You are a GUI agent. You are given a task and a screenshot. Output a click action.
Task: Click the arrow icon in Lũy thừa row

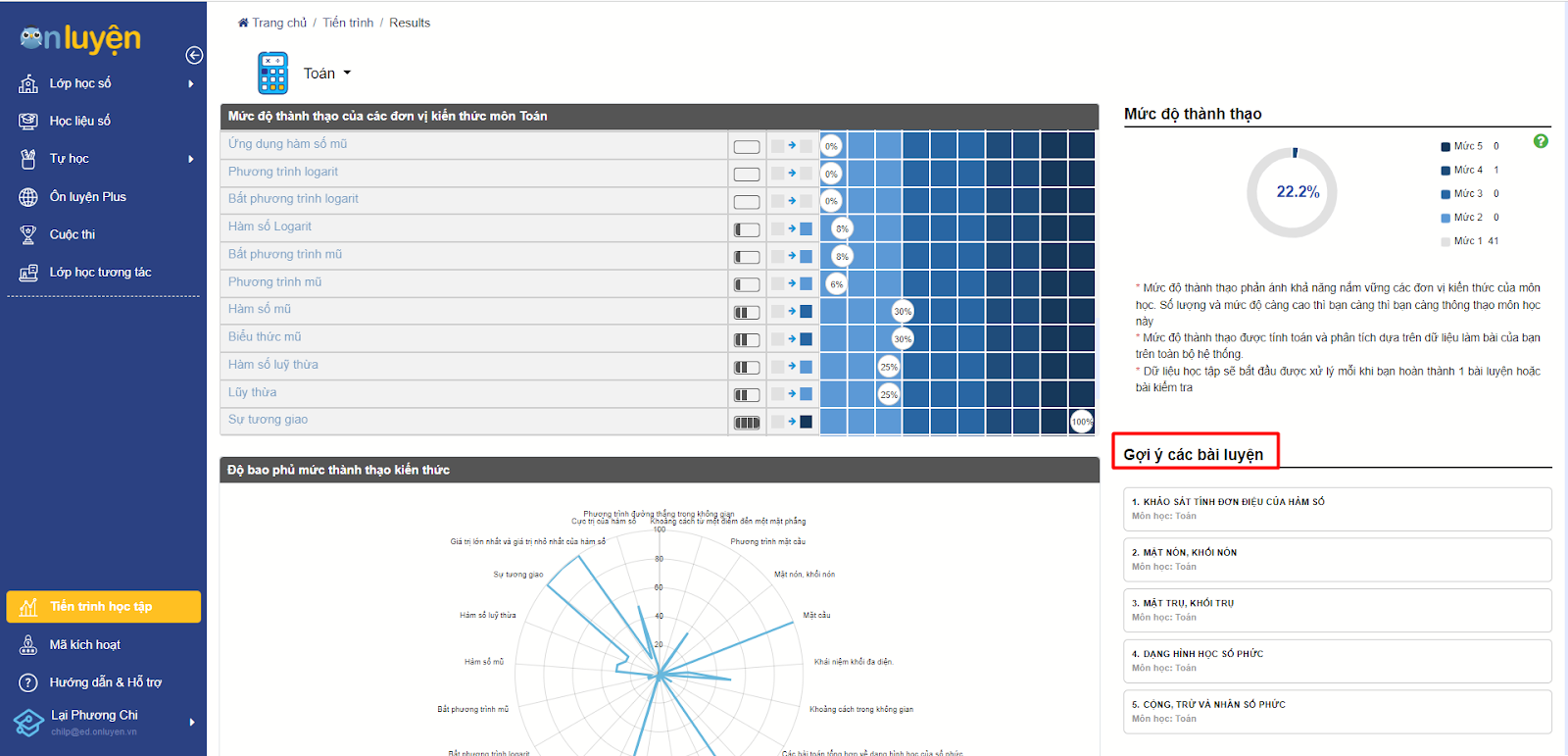[x=792, y=393]
